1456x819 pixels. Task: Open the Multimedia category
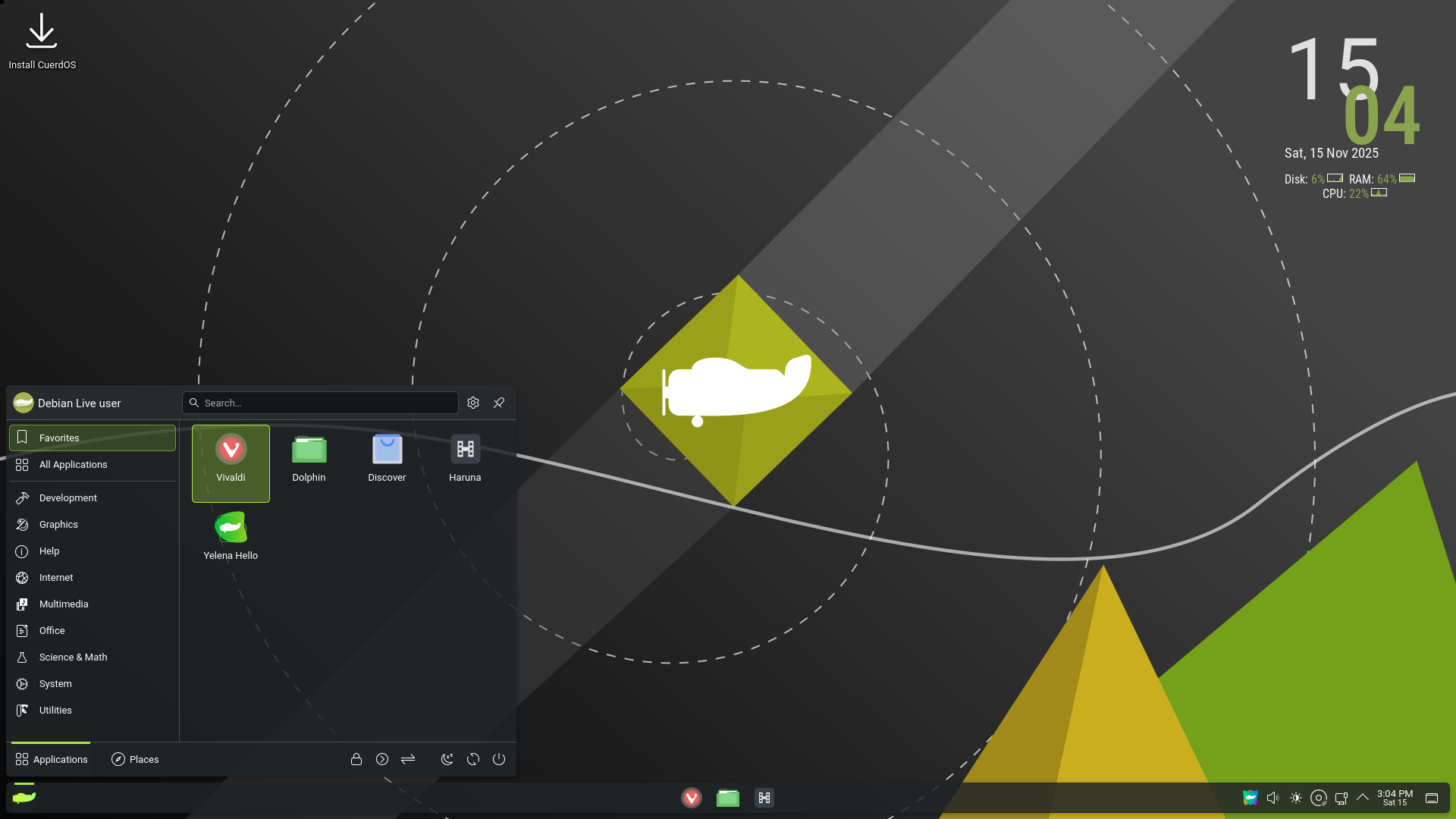pos(64,604)
